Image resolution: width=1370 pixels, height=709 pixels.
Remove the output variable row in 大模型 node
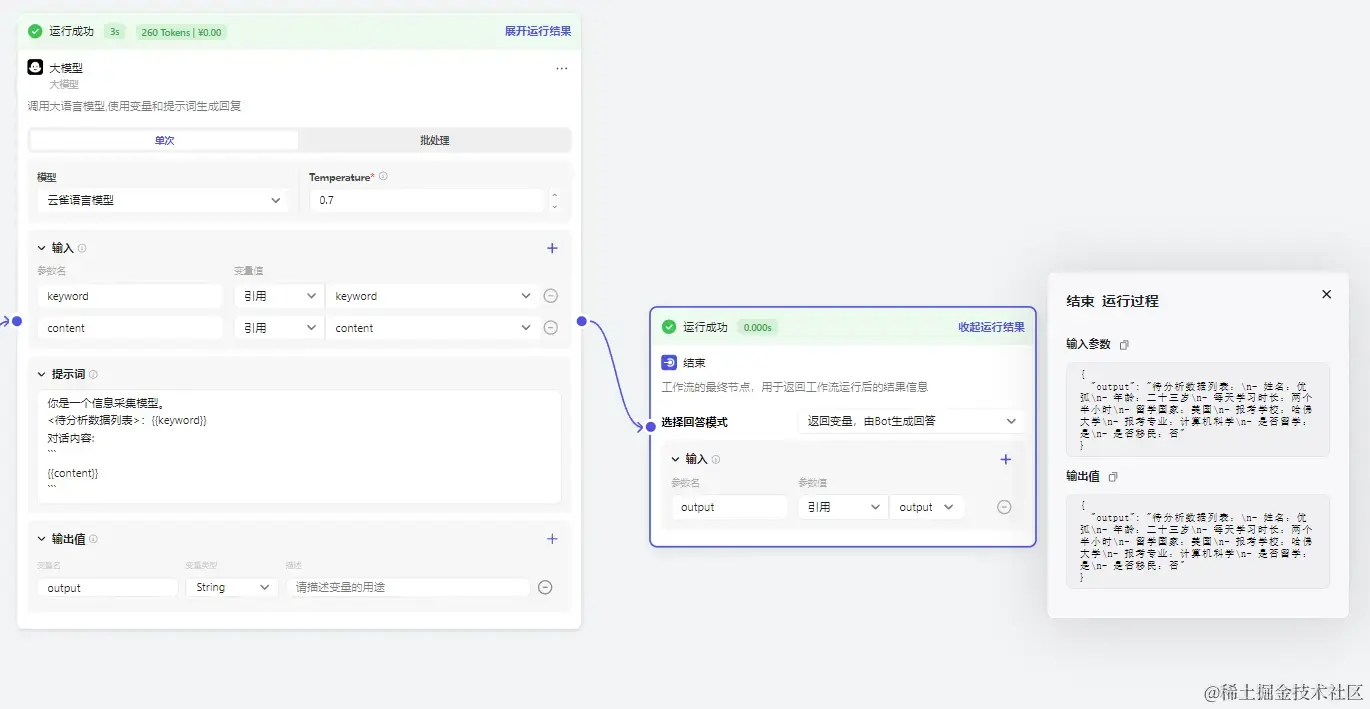coord(545,588)
